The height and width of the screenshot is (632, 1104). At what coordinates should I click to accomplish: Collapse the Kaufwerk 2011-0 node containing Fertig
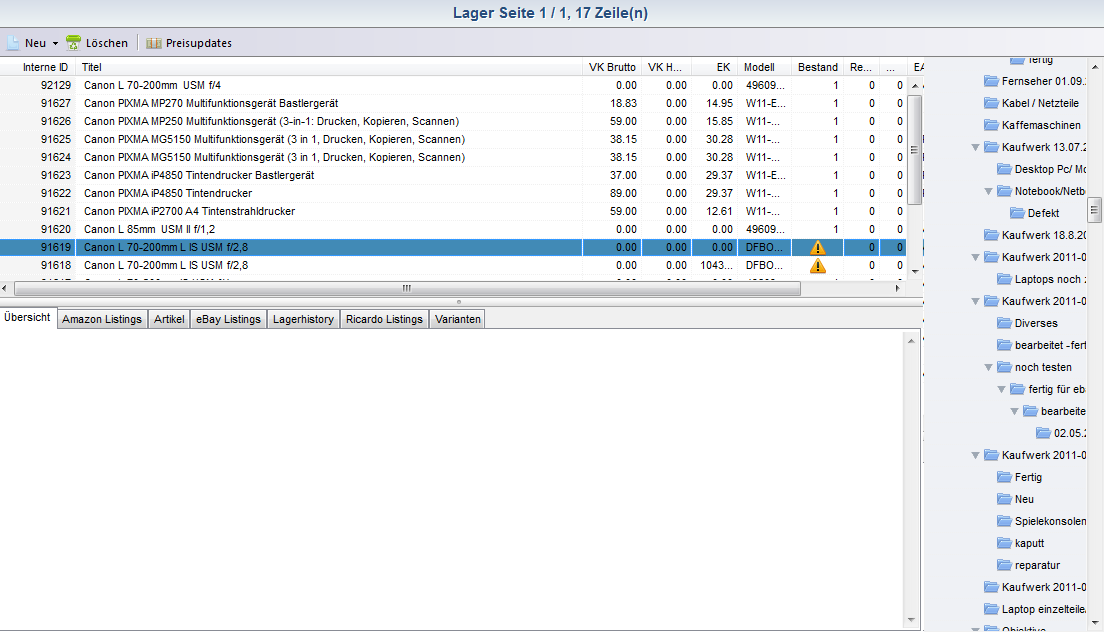[976, 455]
